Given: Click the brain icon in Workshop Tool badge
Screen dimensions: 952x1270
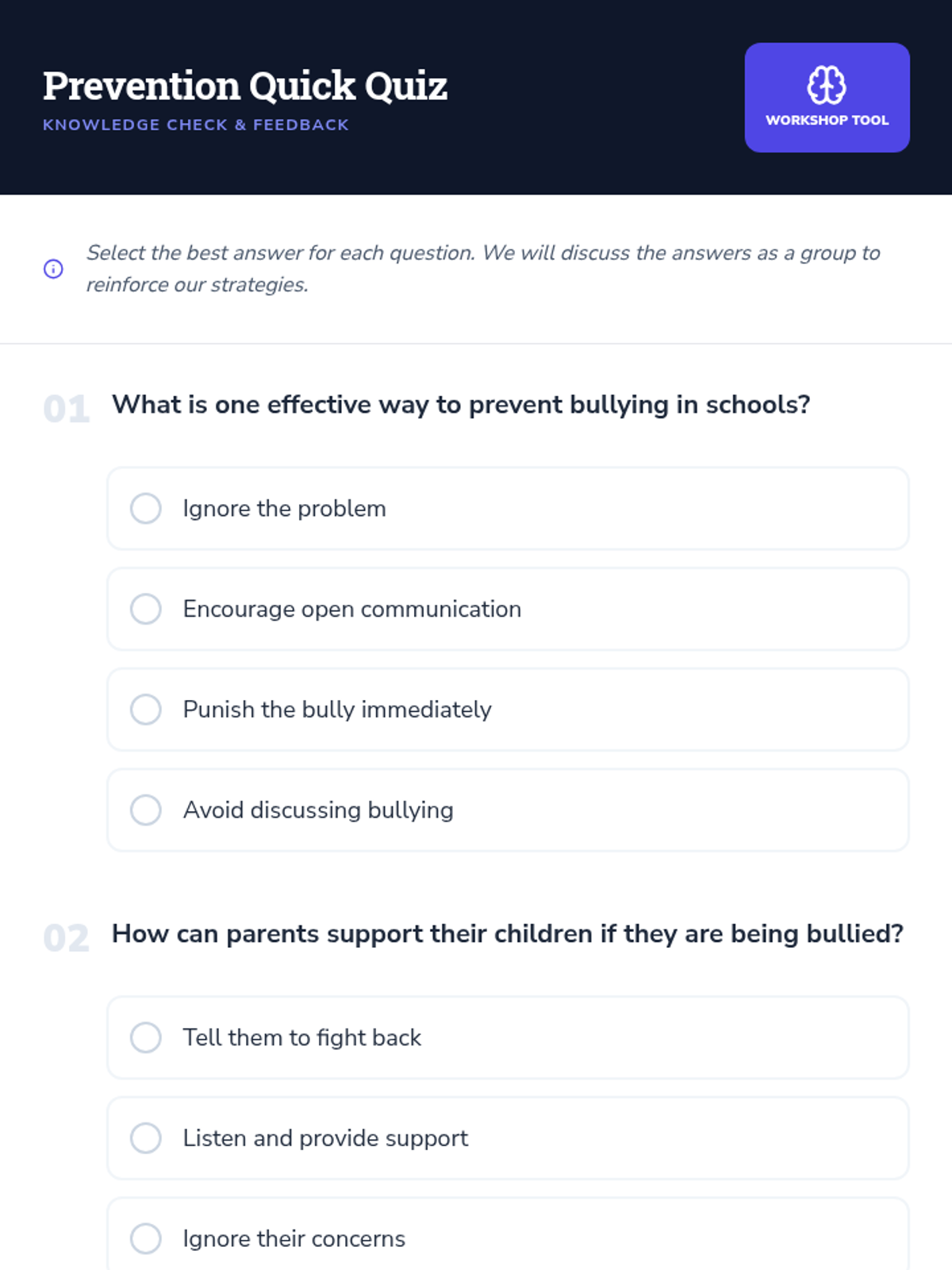Looking at the screenshot, I should click(x=827, y=85).
